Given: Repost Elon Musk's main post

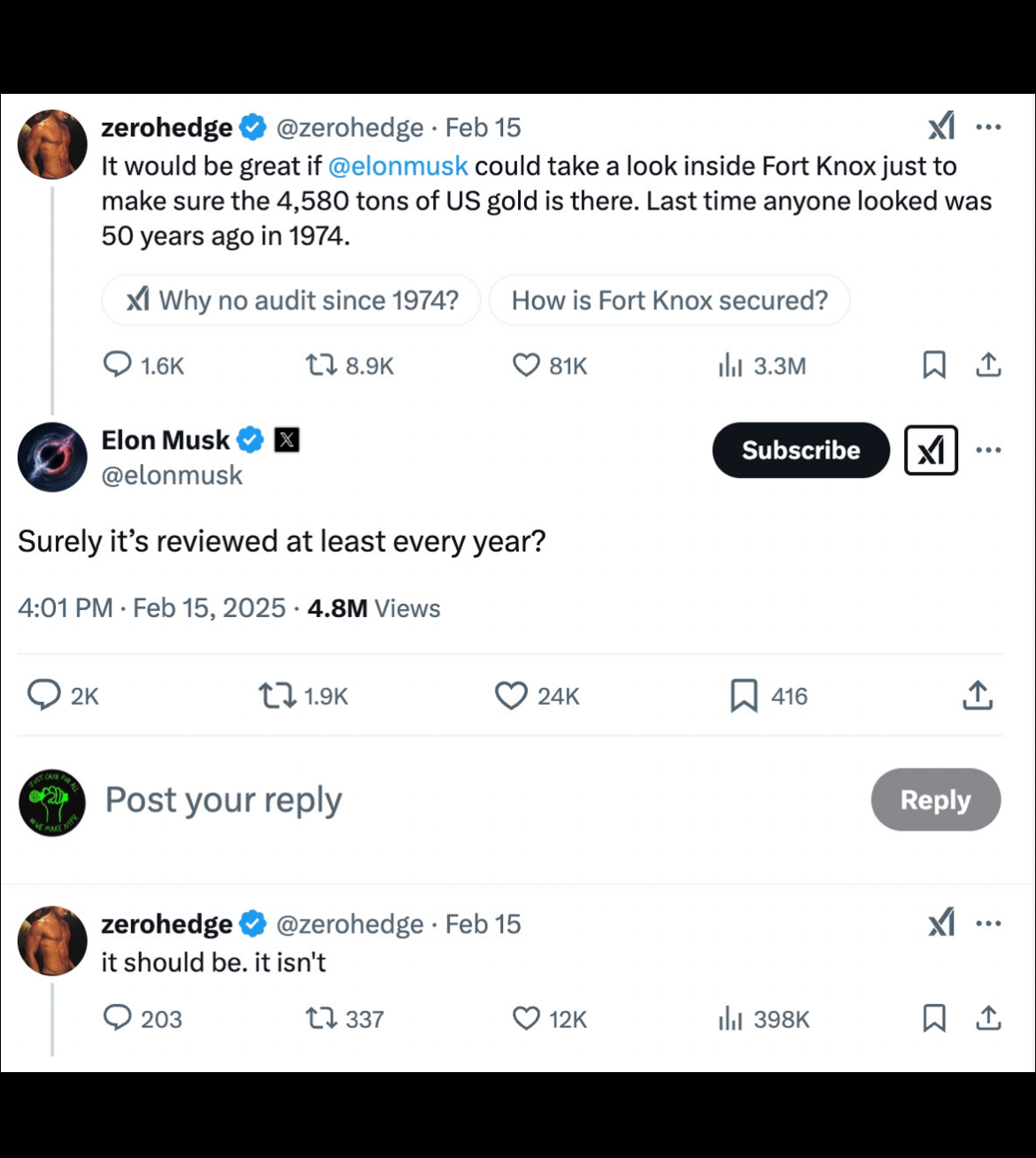Looking at the screenshot, I should click(x=276, y=696).
